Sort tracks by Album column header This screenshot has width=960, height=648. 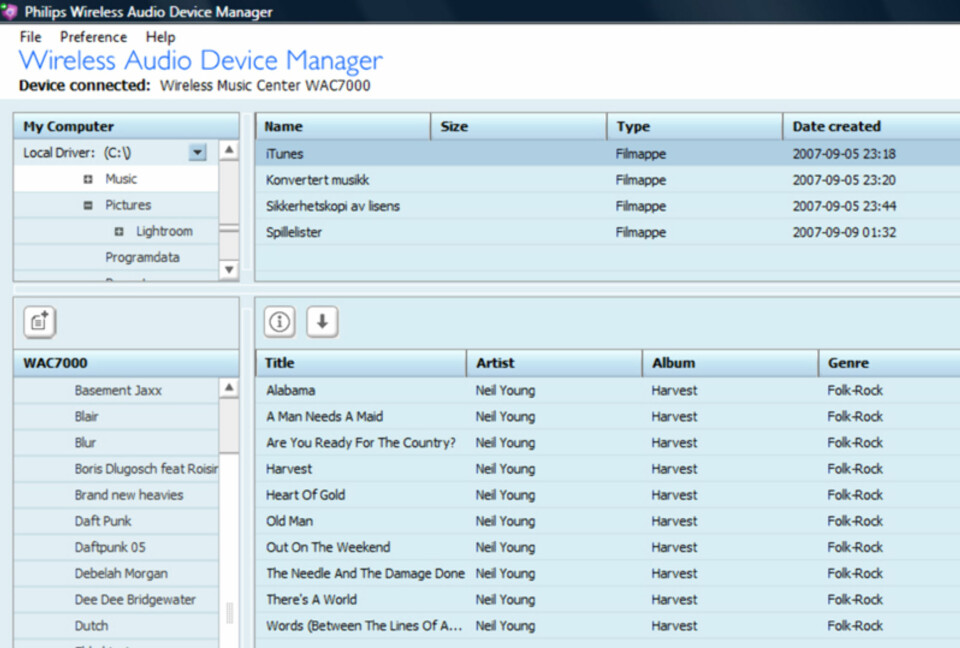coord(730,363)
